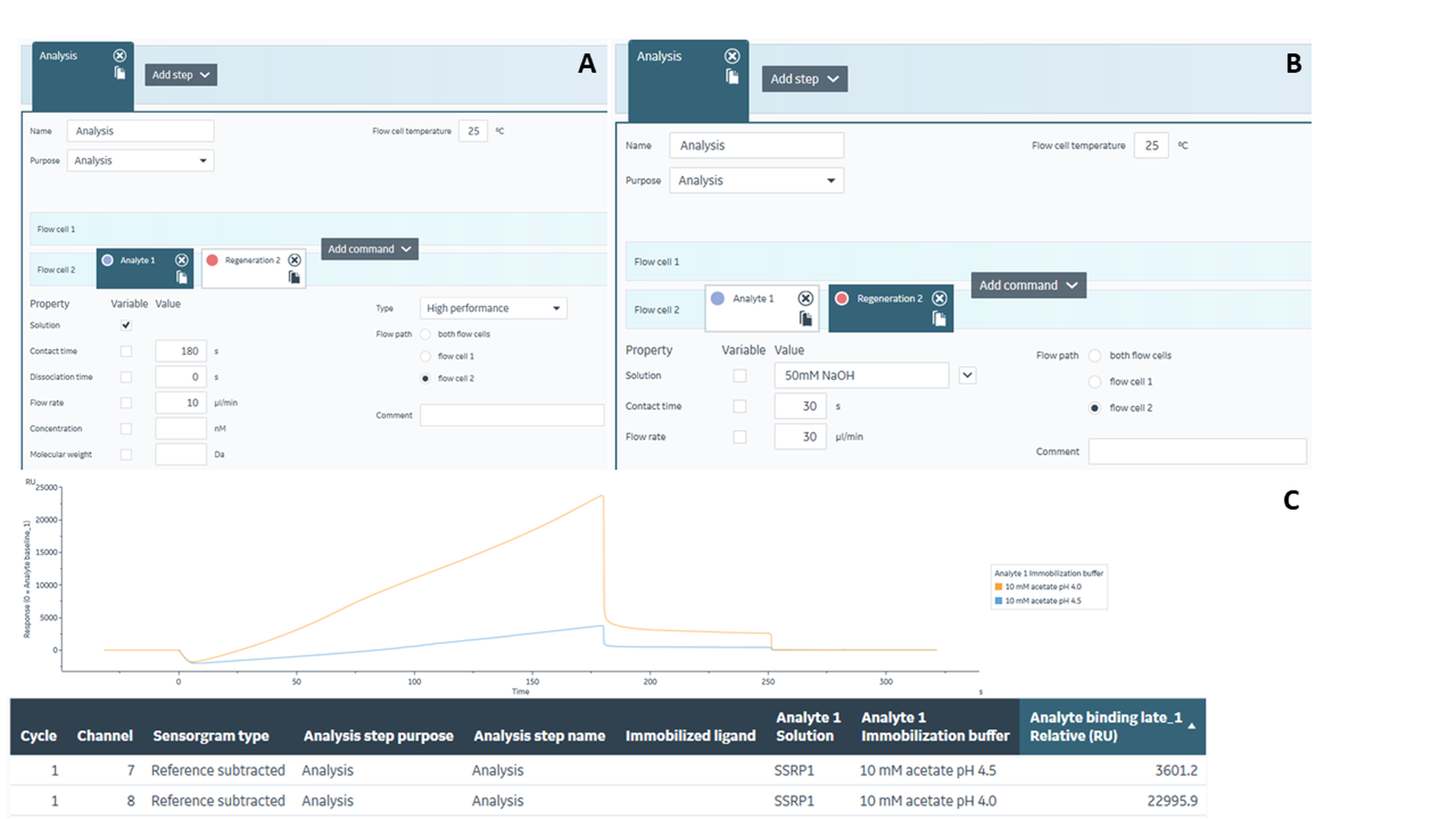Uncheck the Solution variable checkbox in panel A
1456x819 pixels.
(x=126, y=325)
